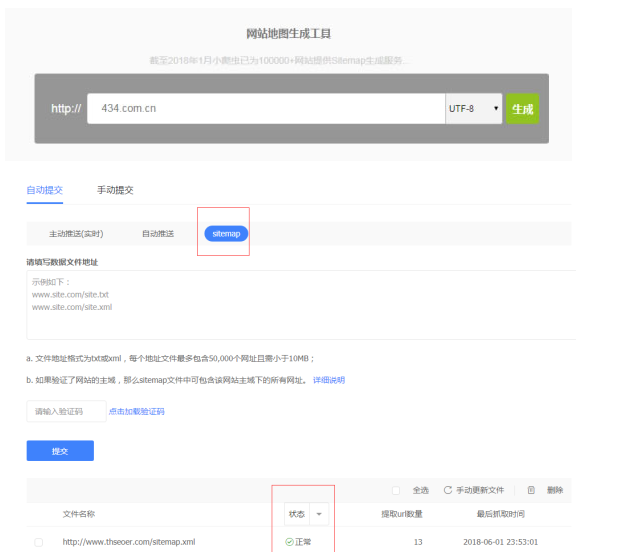Viewport: 617px width, 560px height.
Task: Tick the 全选 select-all checkbox
Action: click(396, 490)
